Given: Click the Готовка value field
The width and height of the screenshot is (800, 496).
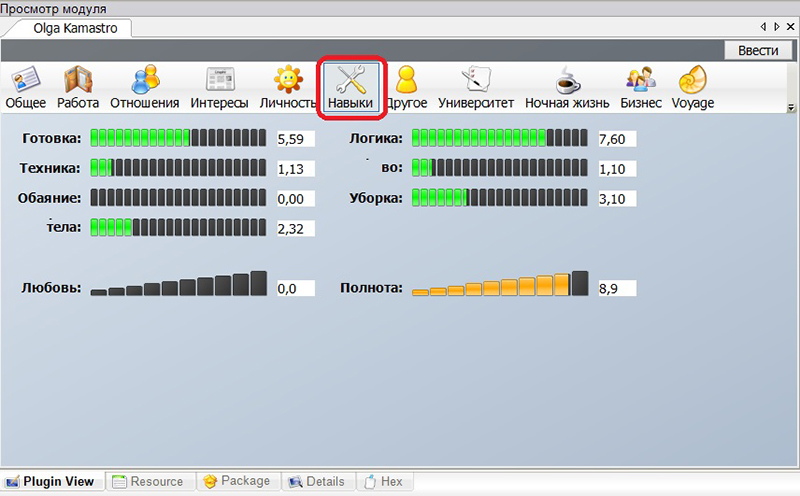Looking at the screenshot, I should [x=295, y=139].
